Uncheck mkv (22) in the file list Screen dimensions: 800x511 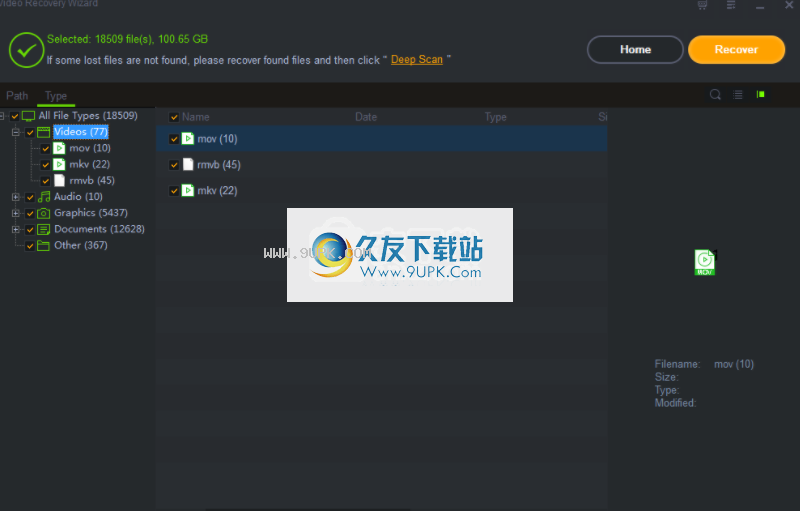coord(174,191)
